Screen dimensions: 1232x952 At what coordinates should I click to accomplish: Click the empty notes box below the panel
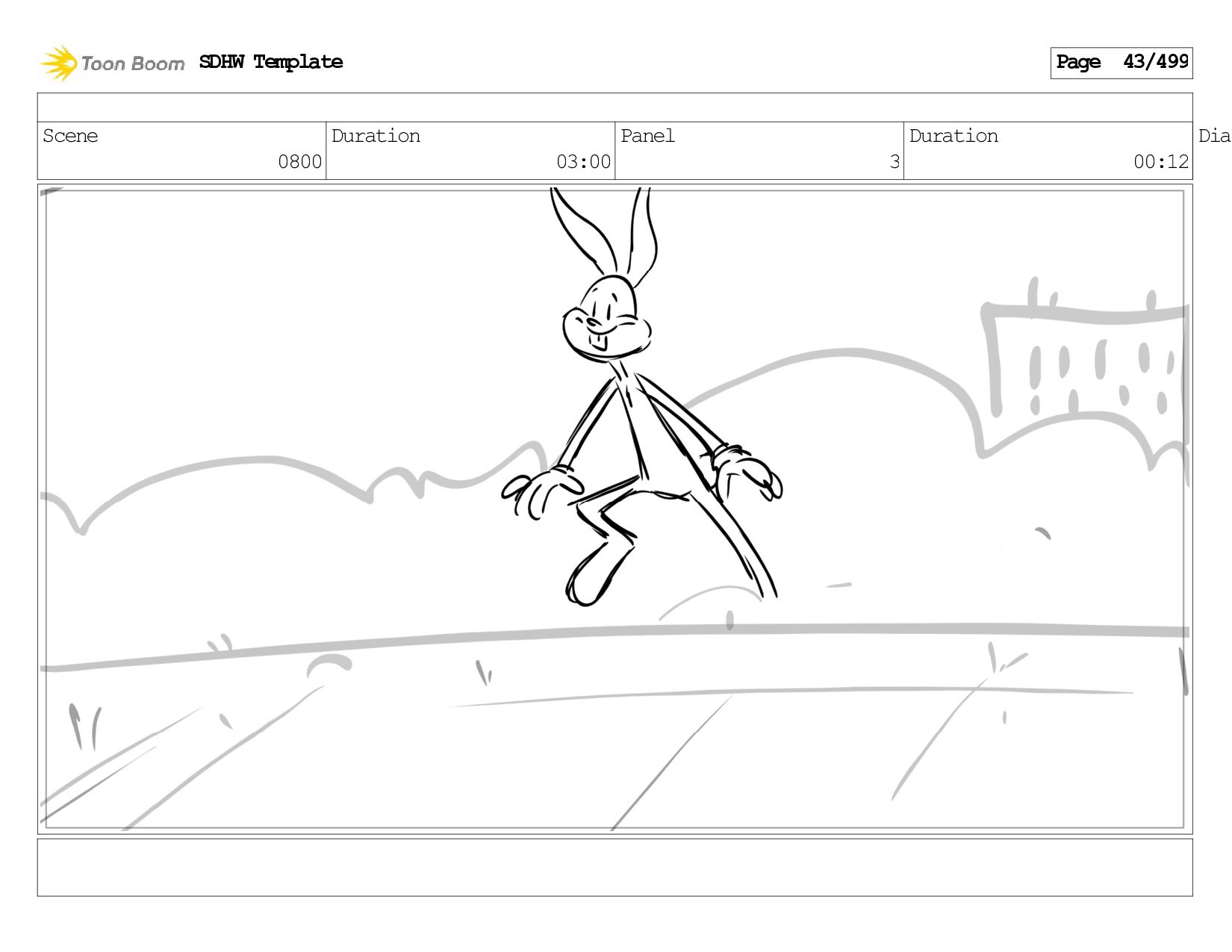point(615,868)
